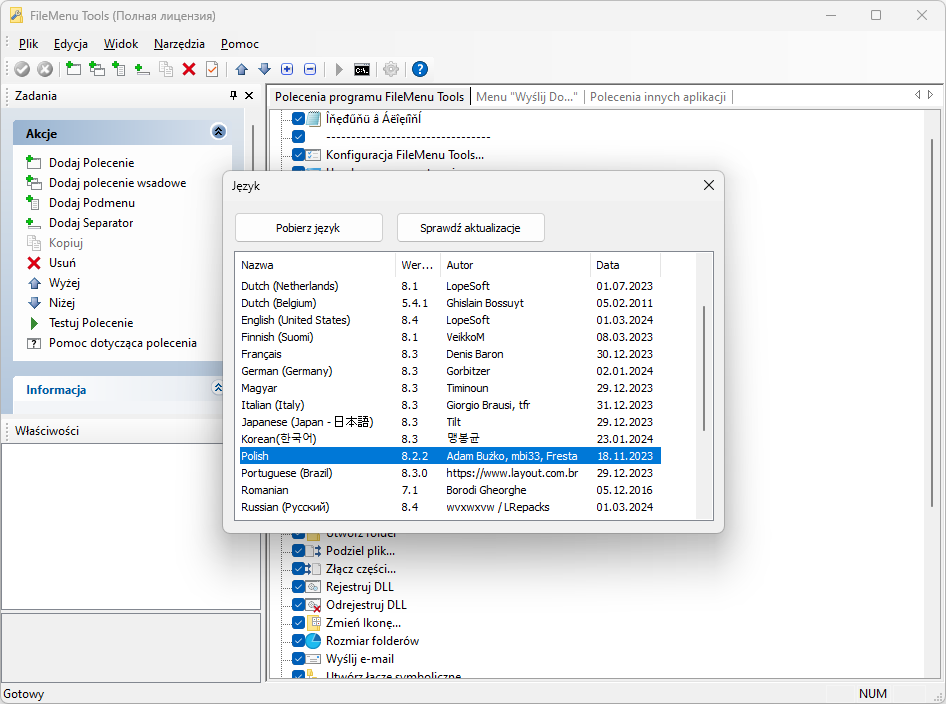
Task: Uncheck Zmień Ikonę... checkbox
Action: (298, 623)
